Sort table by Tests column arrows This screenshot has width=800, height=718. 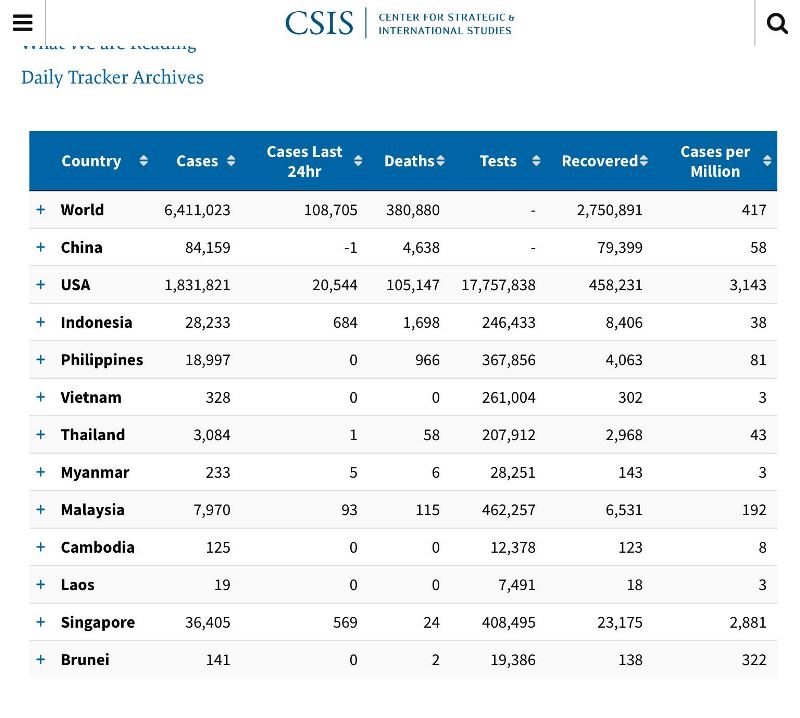pyautogui.click(x=536, y=161)
